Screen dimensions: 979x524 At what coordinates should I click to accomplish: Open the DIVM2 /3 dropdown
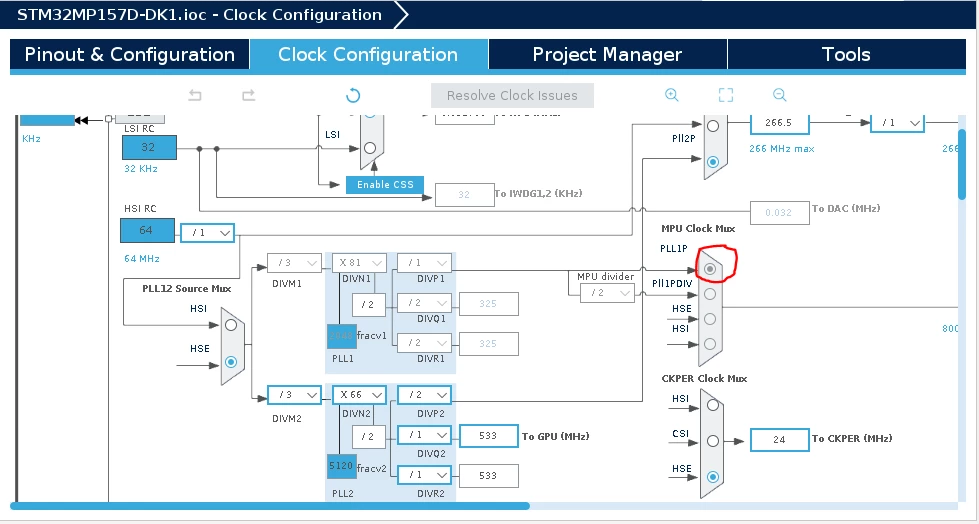click(294, 395)
